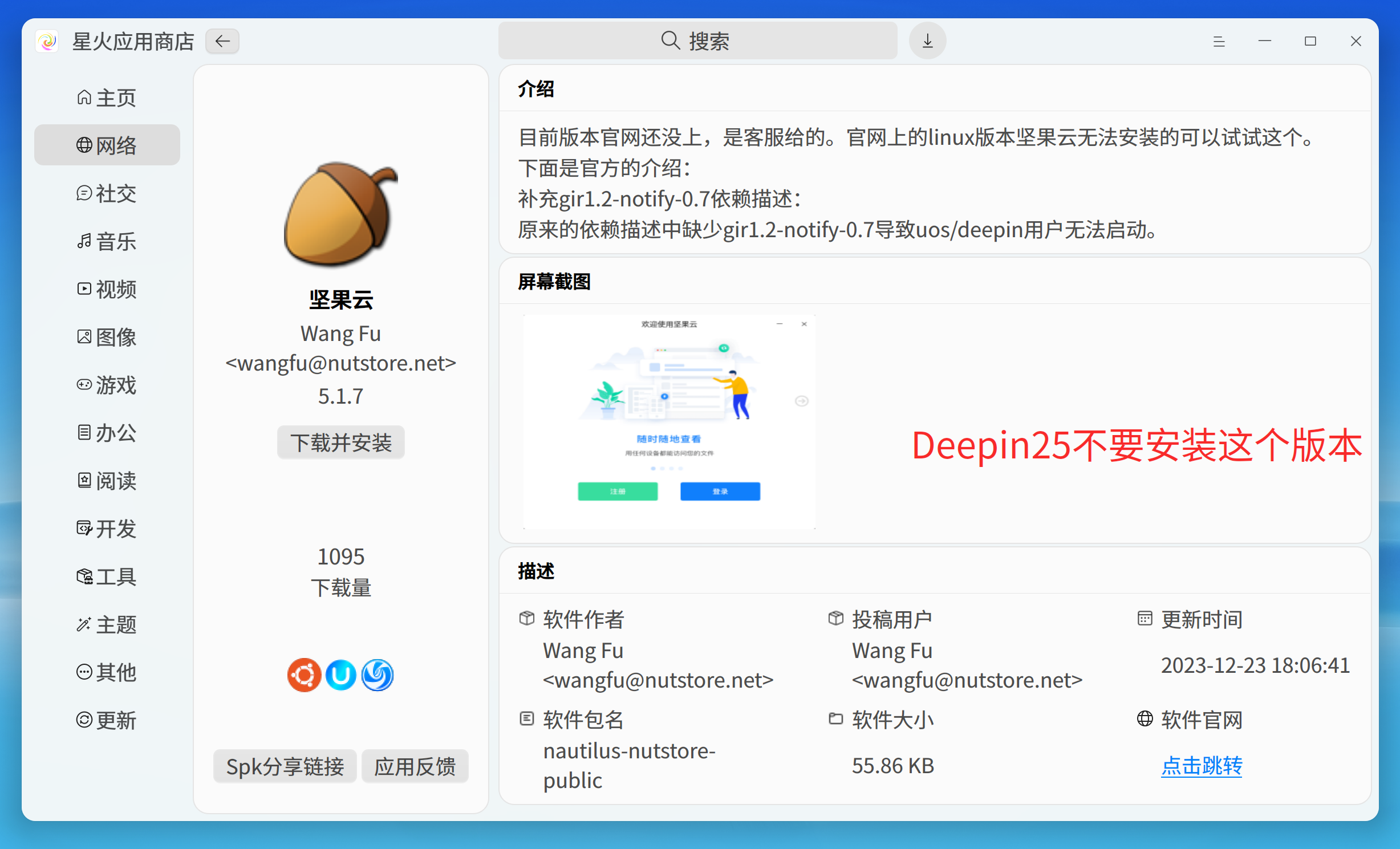Select the 游戏 category icon
This screenshot has height=849, width=1400.
pyautogui.click(x=84, y=385)
